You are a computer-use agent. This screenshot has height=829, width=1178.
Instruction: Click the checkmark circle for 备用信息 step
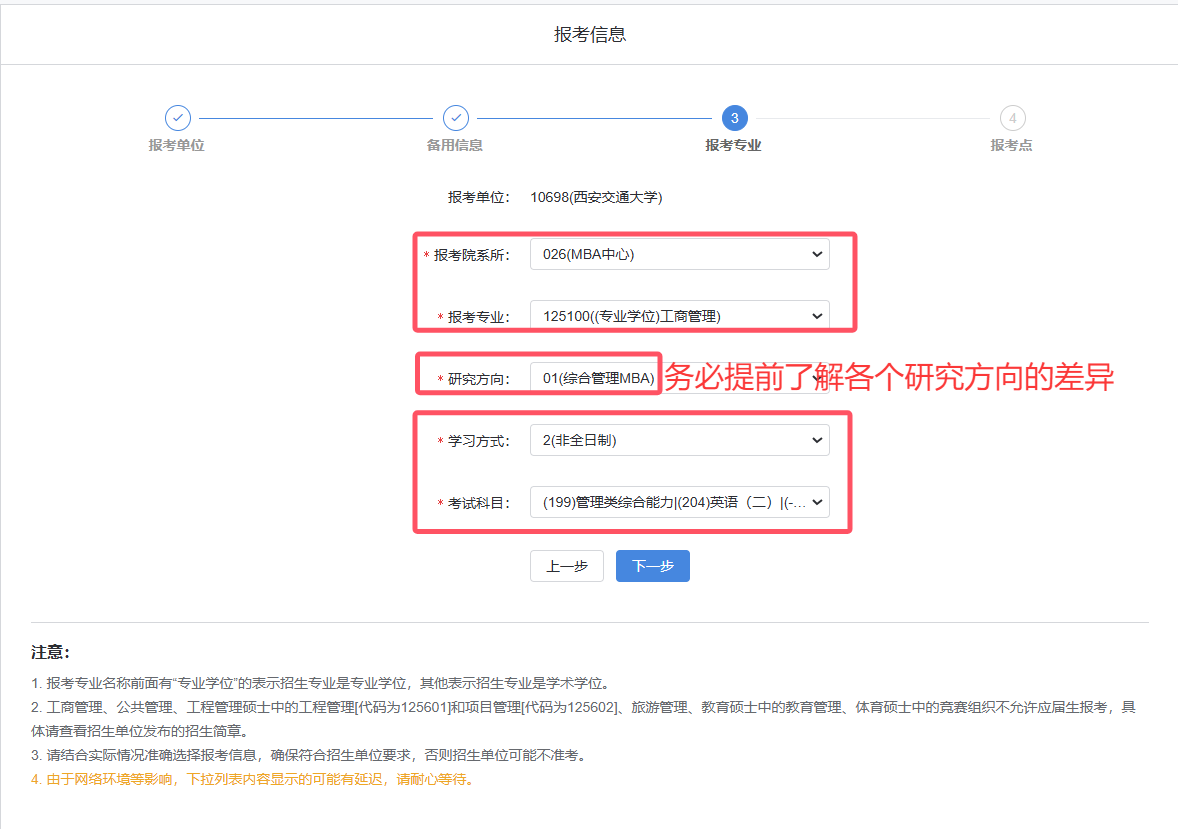click(x=456, y=118)
